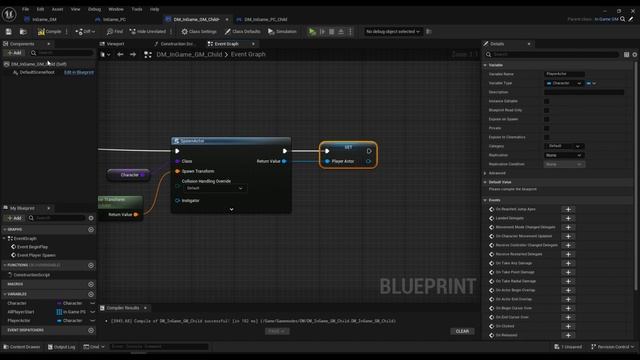Compile the blueprint
The width and height of the screenshot is (640, 360).
49,31
